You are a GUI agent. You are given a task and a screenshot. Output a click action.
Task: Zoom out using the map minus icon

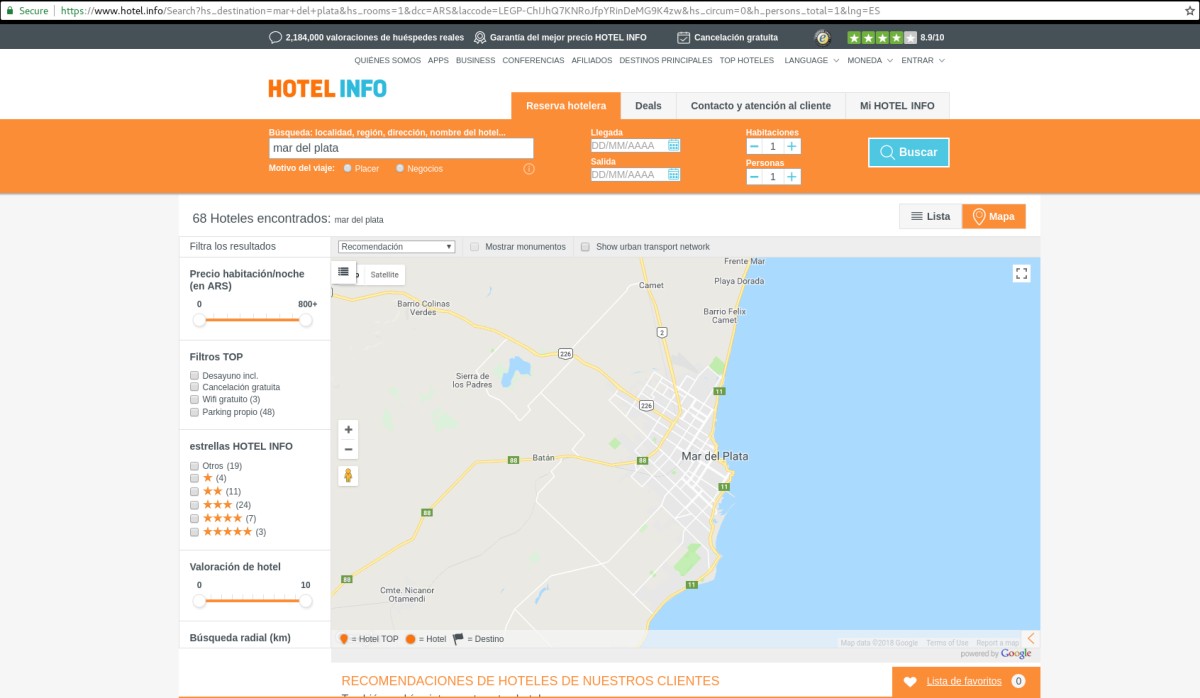point(348,448)
